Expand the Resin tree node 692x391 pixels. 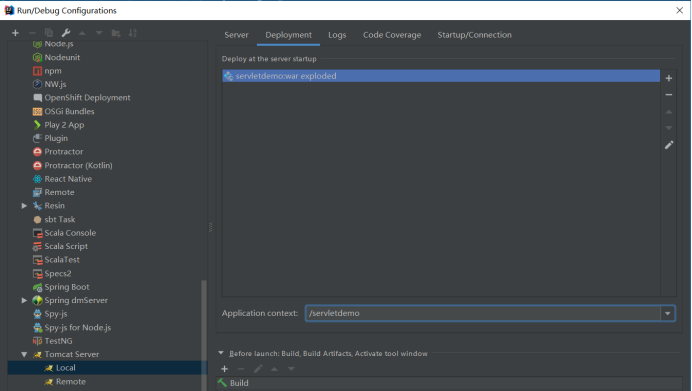pyautogui.click(x=24, y=206)
